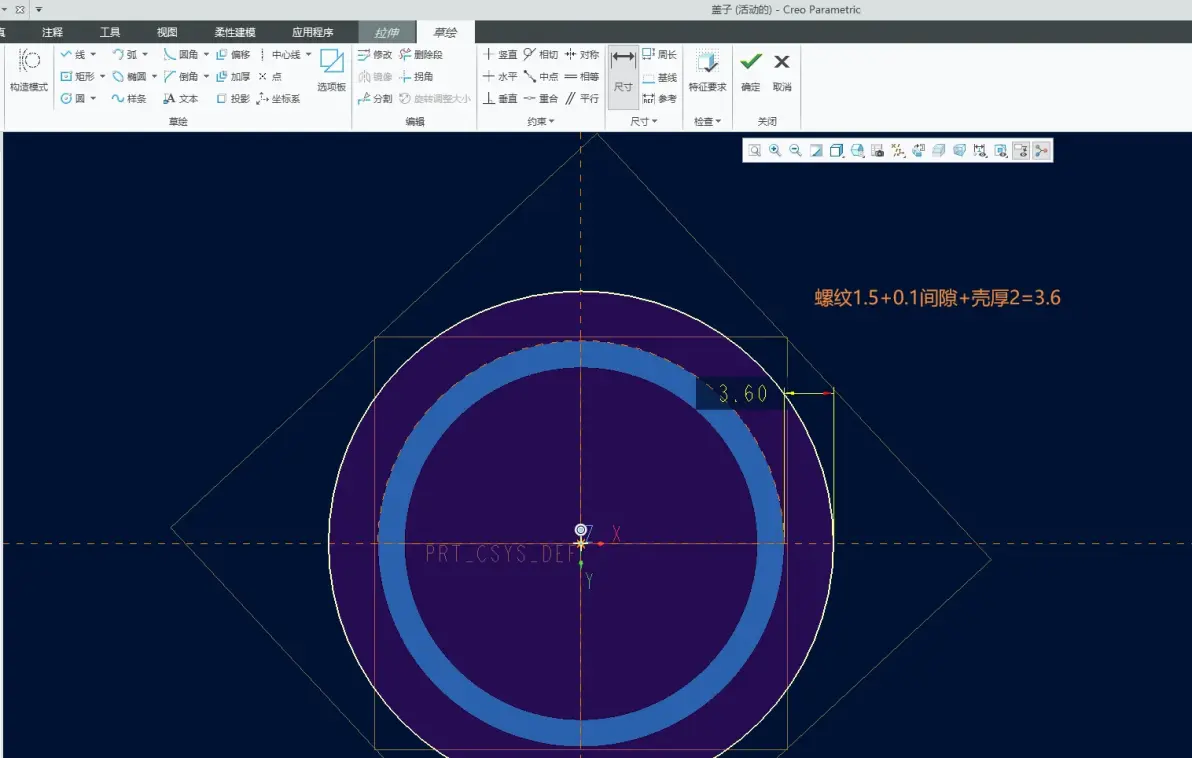Expand the 检查 inspect group dropdown

(707, 121)
